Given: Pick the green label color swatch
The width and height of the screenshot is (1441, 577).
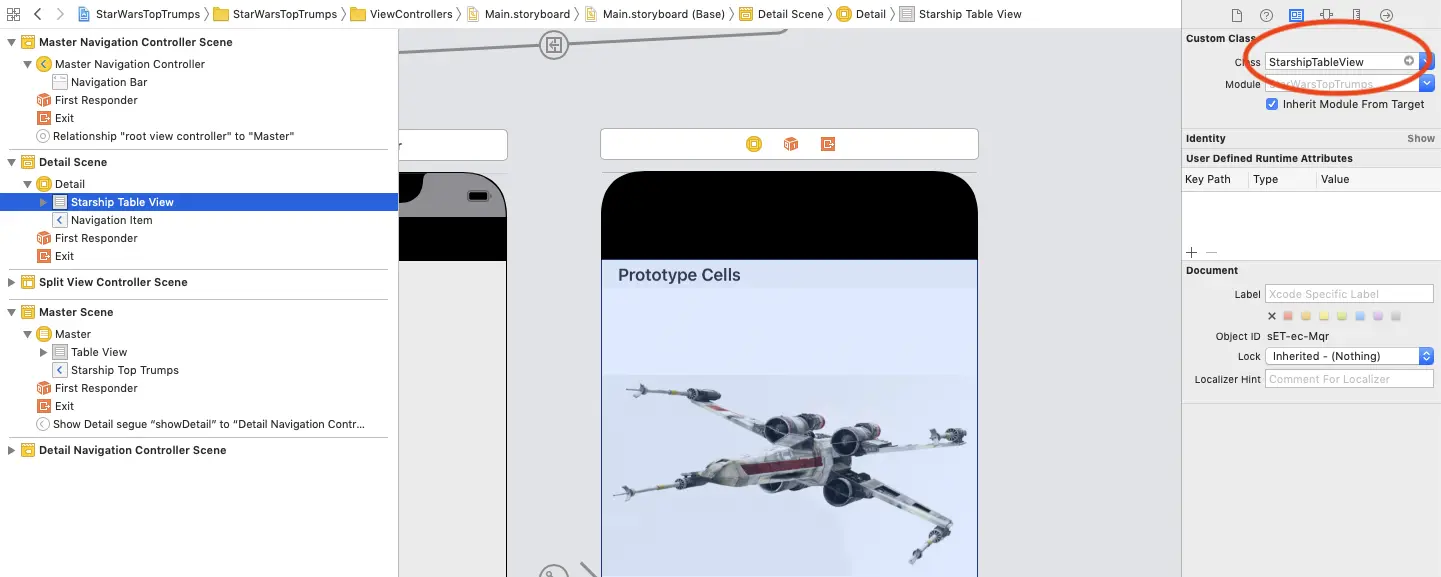Looking at the screenshot, I should tap(1342, 316).
